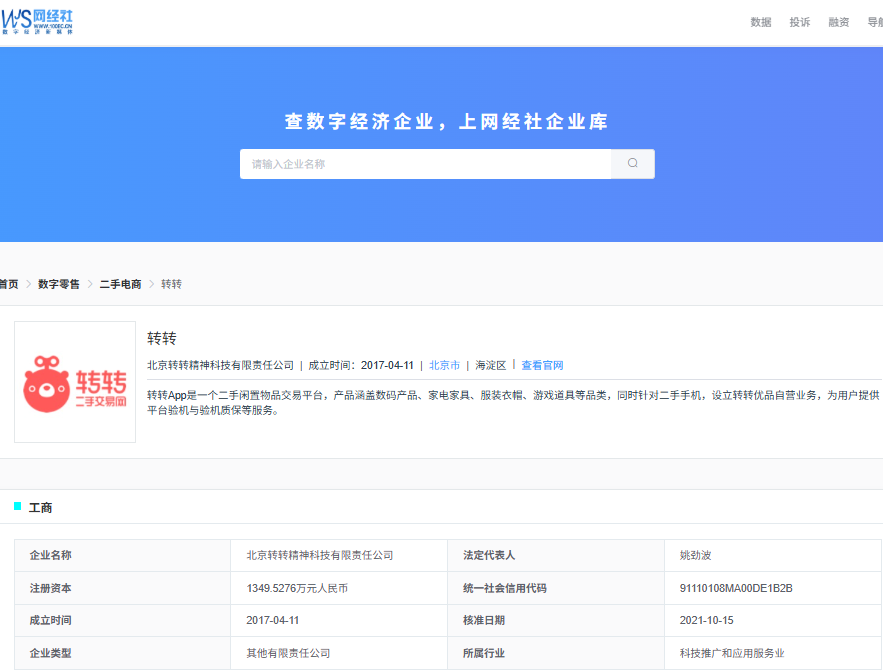The height and width of the screenshot is (671, 883).
Task: Click the 转转 company logo thumbnail
Action: pyautogui.click(x=75, y=382)
